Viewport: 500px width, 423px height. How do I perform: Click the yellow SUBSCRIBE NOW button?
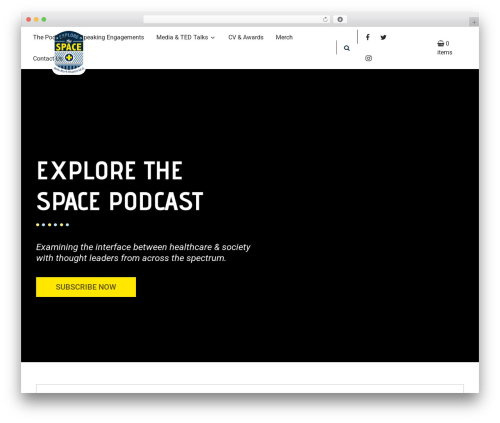click(x=86, y=287)
